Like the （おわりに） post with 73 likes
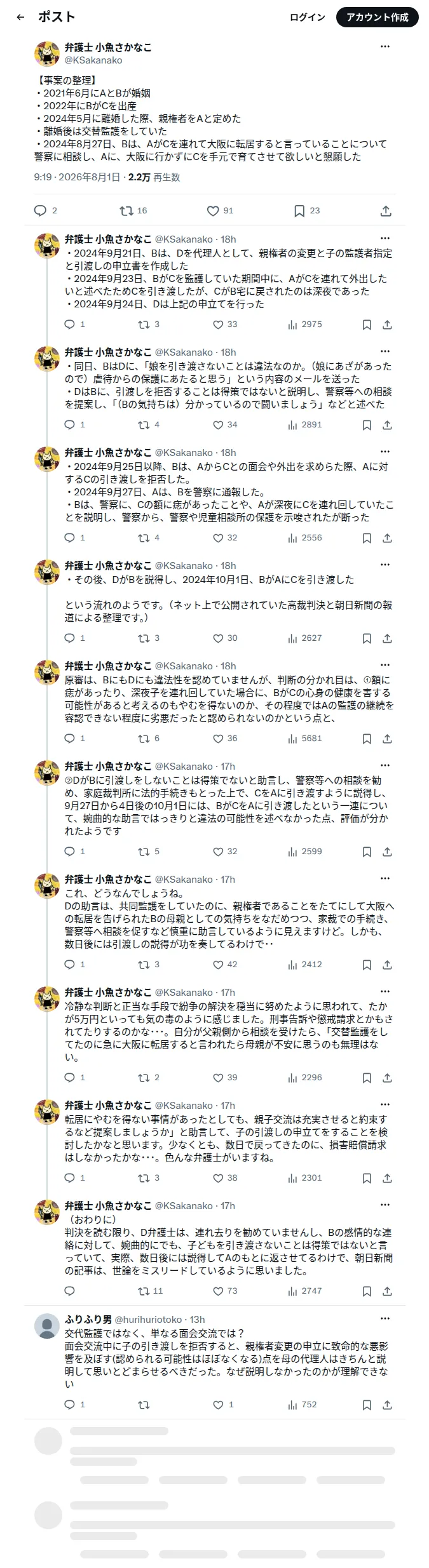 click(225, 1291)
